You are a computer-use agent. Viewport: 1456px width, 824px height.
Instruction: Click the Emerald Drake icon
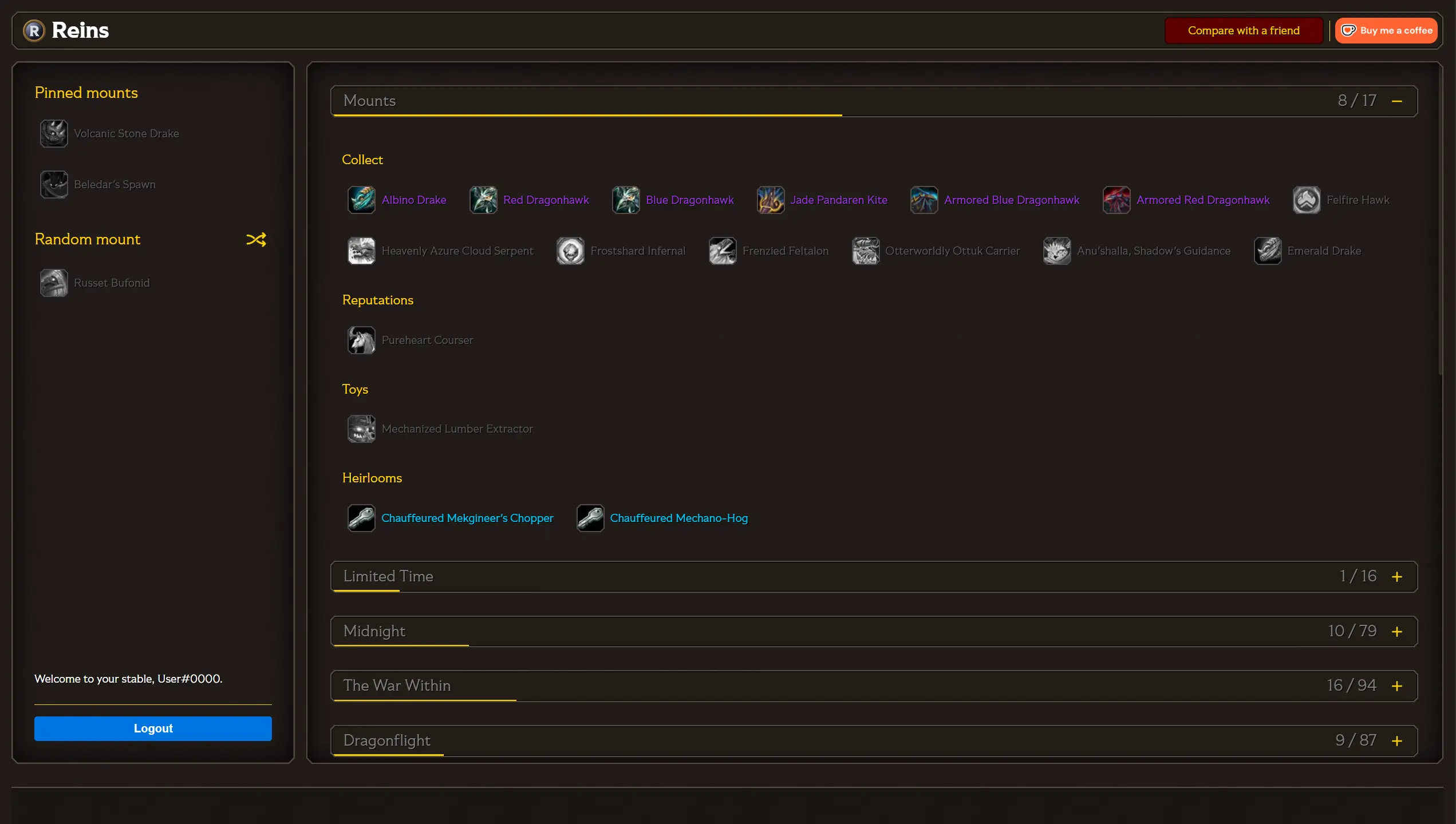tap(1268, 251)
